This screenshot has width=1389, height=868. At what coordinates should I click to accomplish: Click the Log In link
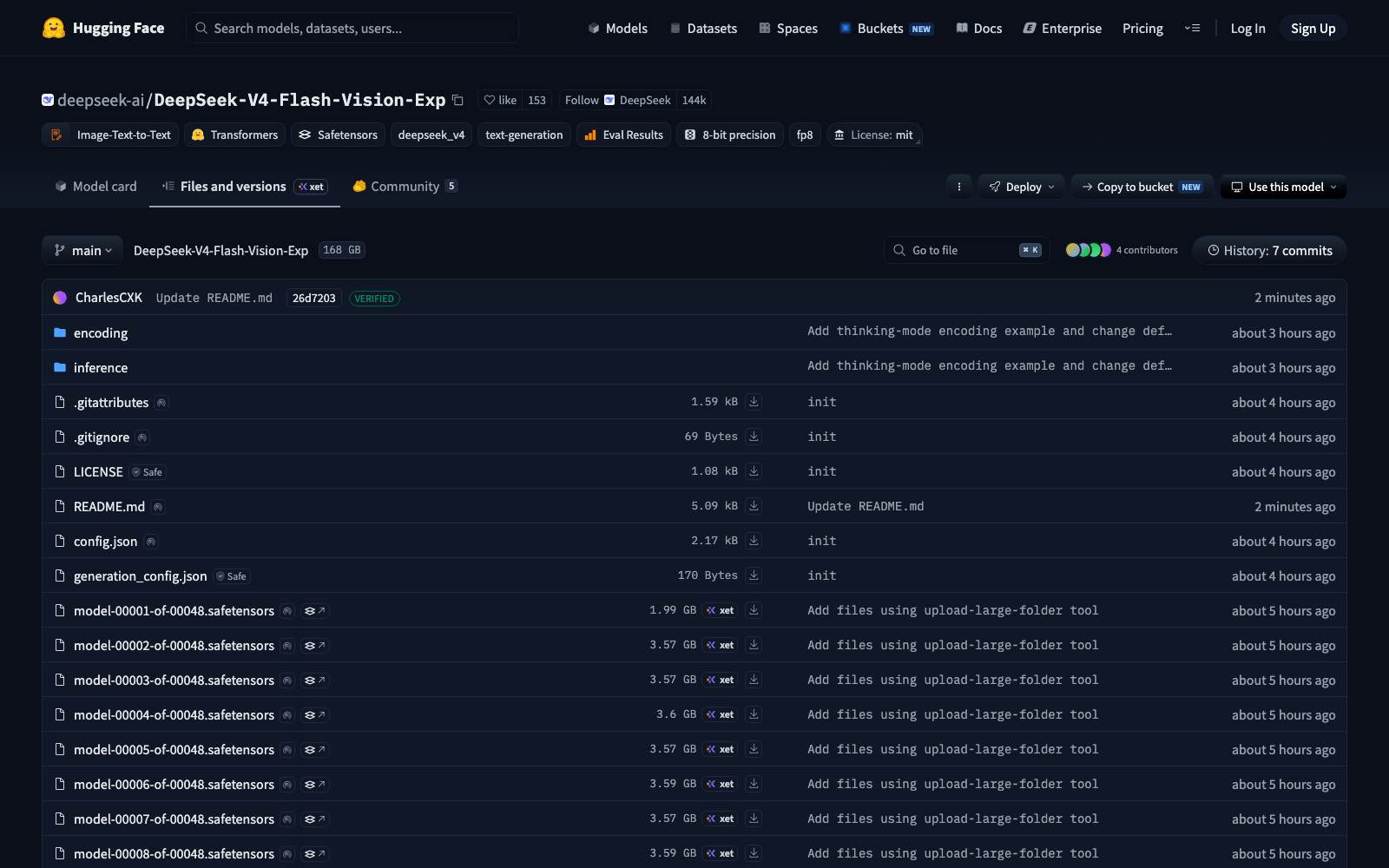1247,28
